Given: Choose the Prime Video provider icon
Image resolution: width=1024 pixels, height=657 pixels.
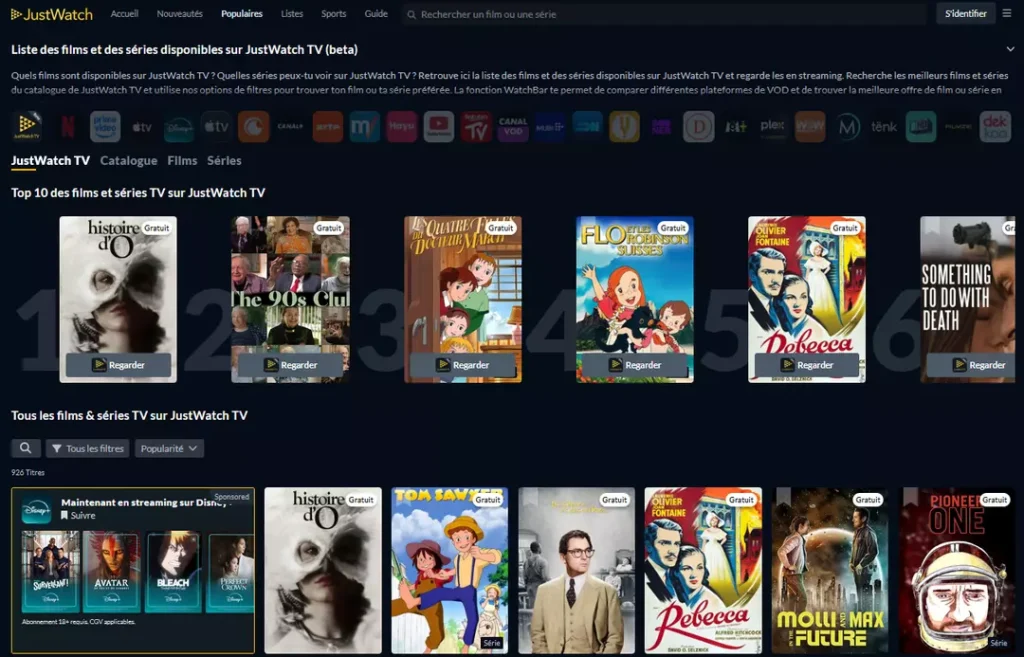Looking at the screenshot, I should 105,126.
